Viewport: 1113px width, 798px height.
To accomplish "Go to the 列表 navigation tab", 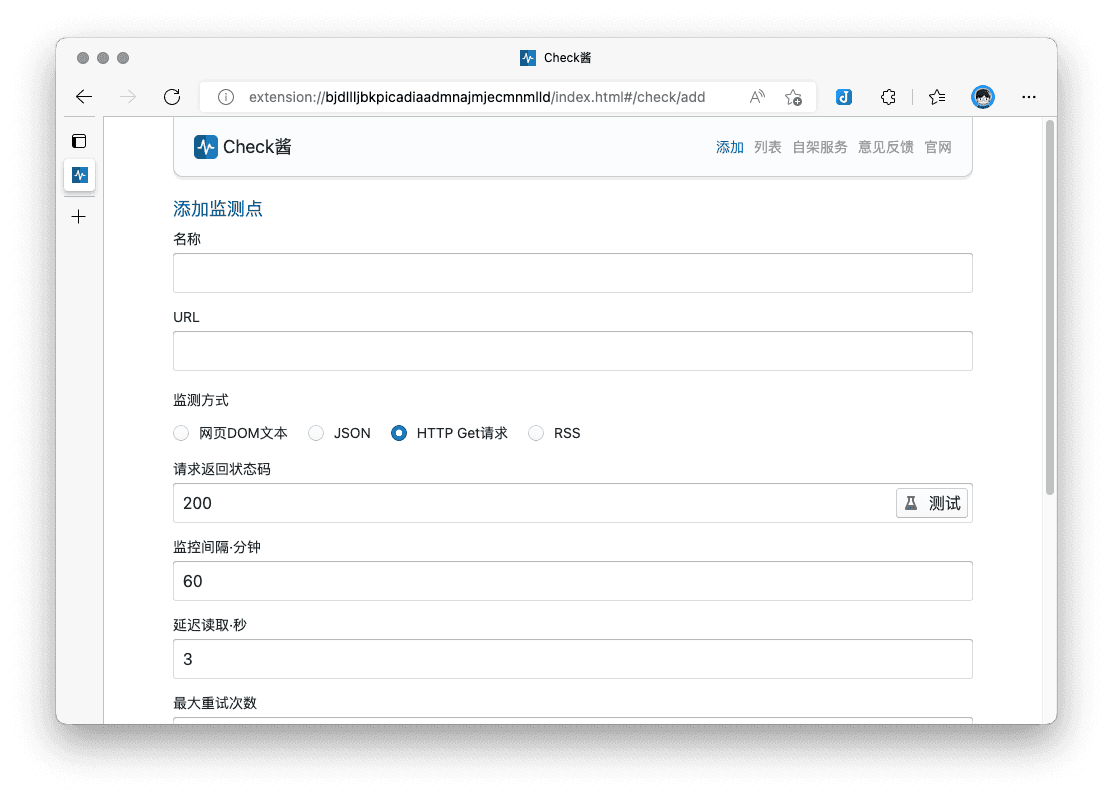I will click(x=768, y=147).
